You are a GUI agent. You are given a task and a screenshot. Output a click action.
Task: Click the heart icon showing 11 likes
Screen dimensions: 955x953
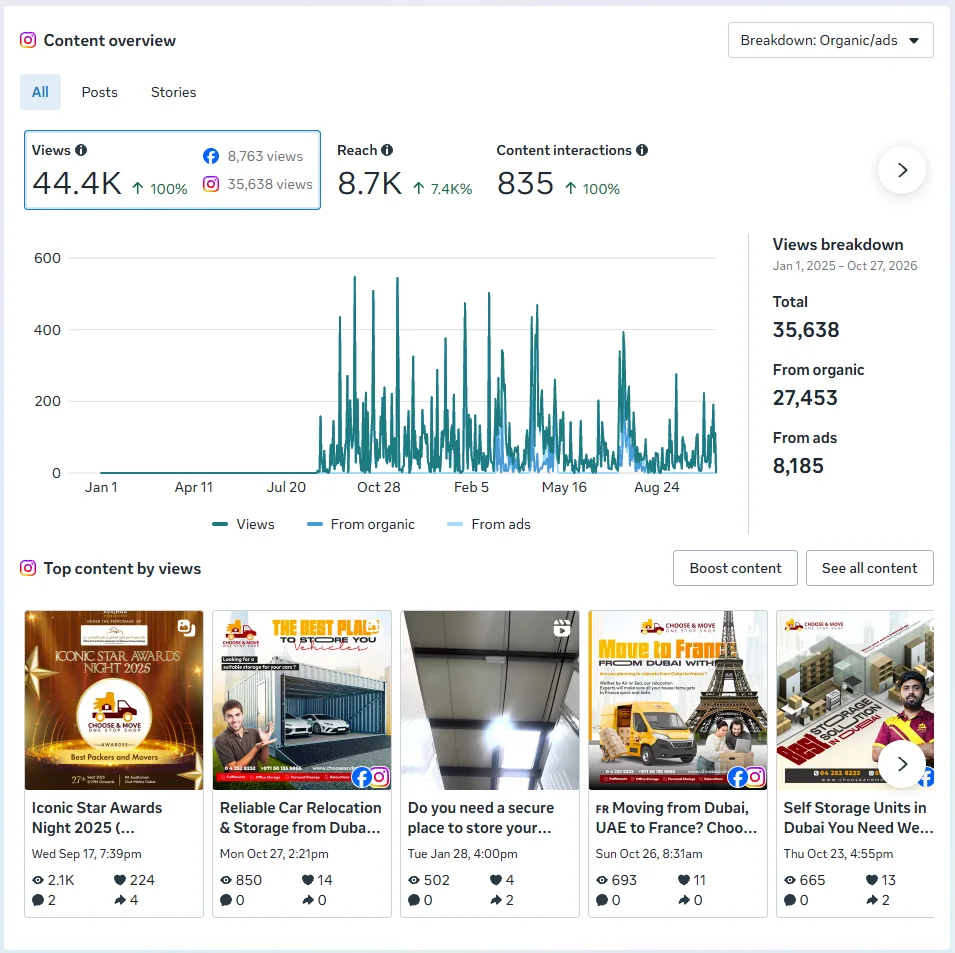click(684, 880)
